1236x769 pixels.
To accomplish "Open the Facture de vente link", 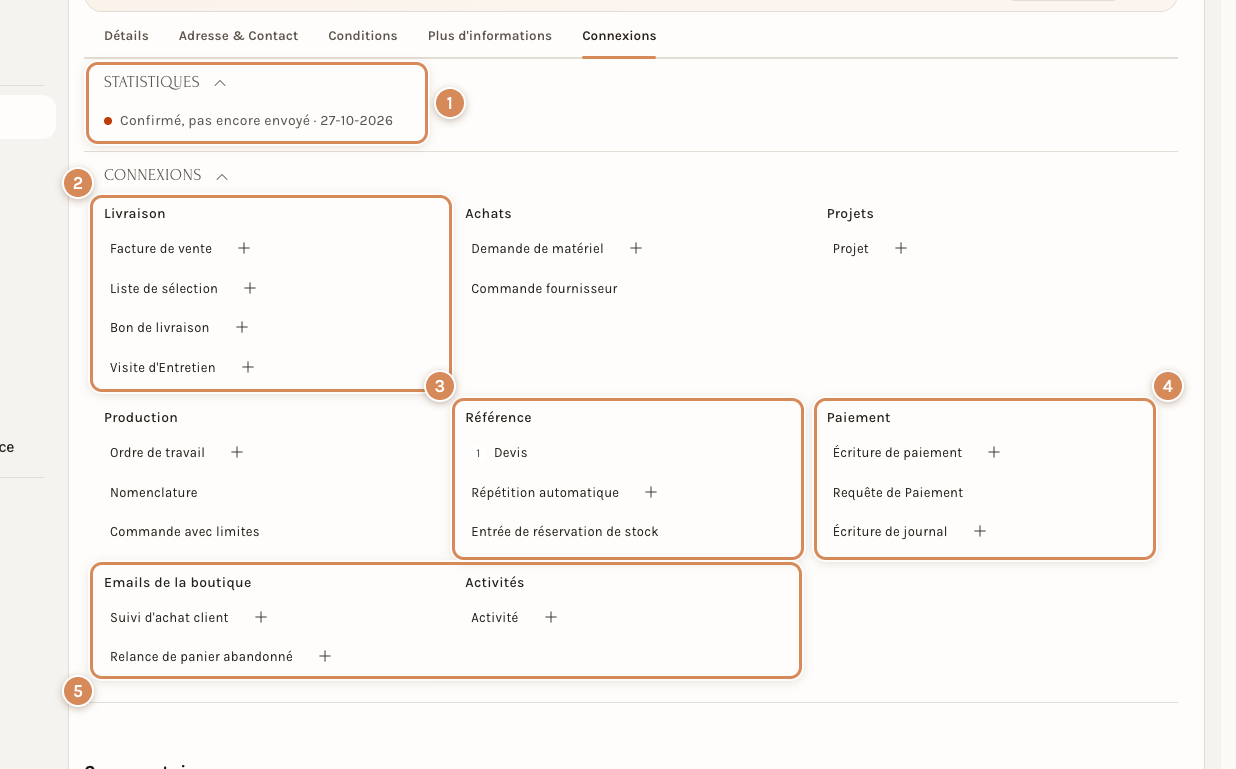I will pyautogui.click(x=161, y=249).
